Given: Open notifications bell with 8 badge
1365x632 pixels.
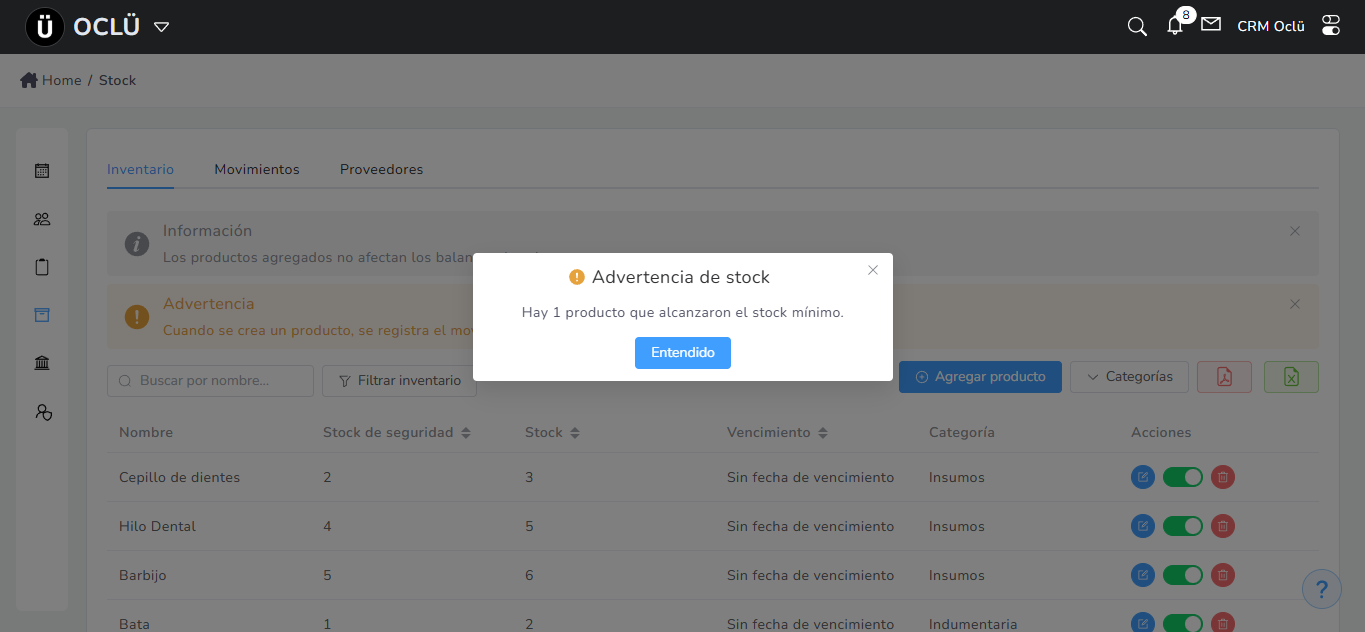Looking at the screenshot, I should coord(1175,26).
